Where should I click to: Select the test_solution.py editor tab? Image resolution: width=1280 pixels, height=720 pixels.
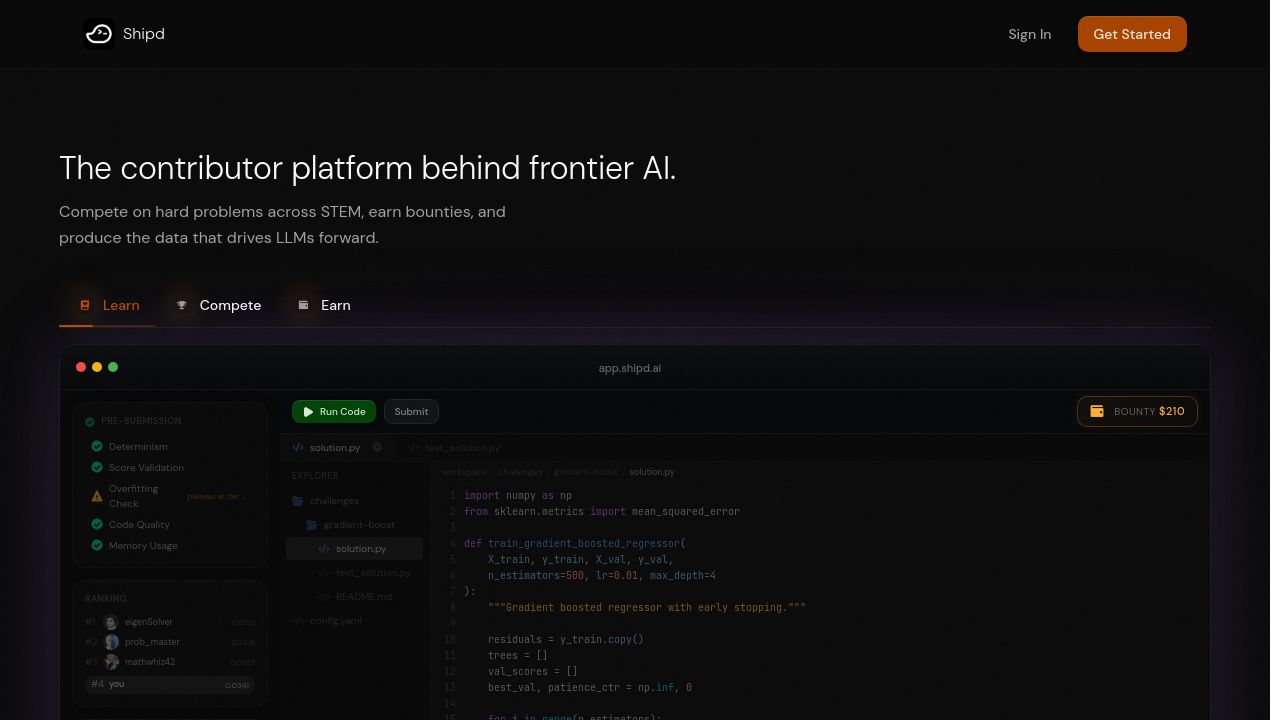pyautogui.click(x=455, y=447)
